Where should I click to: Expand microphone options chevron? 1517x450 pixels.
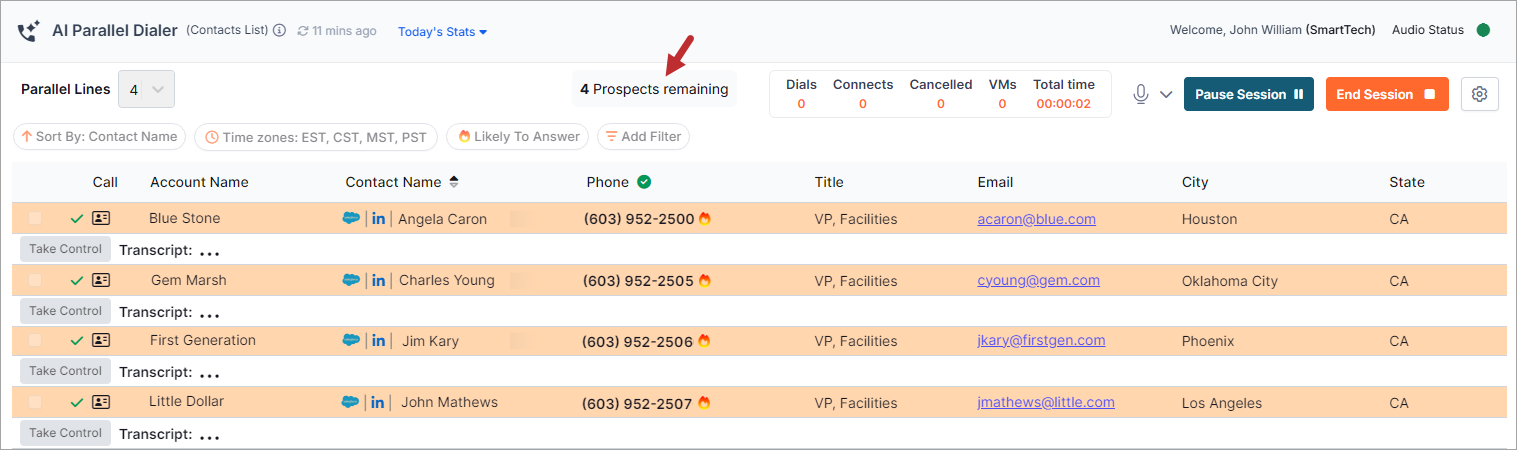tap(1166, 95)
